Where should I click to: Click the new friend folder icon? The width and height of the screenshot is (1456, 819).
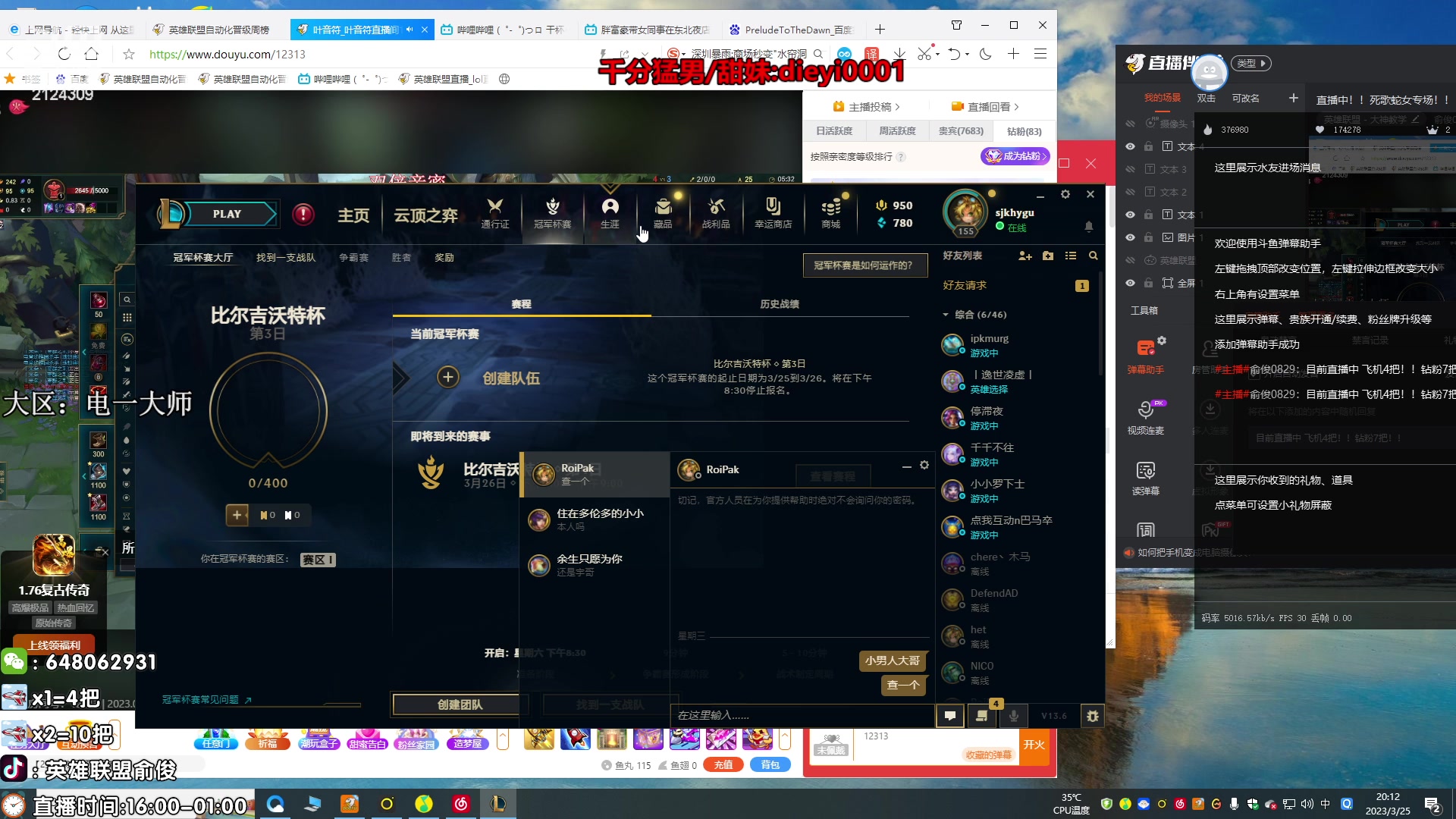tap(1048, 256)
